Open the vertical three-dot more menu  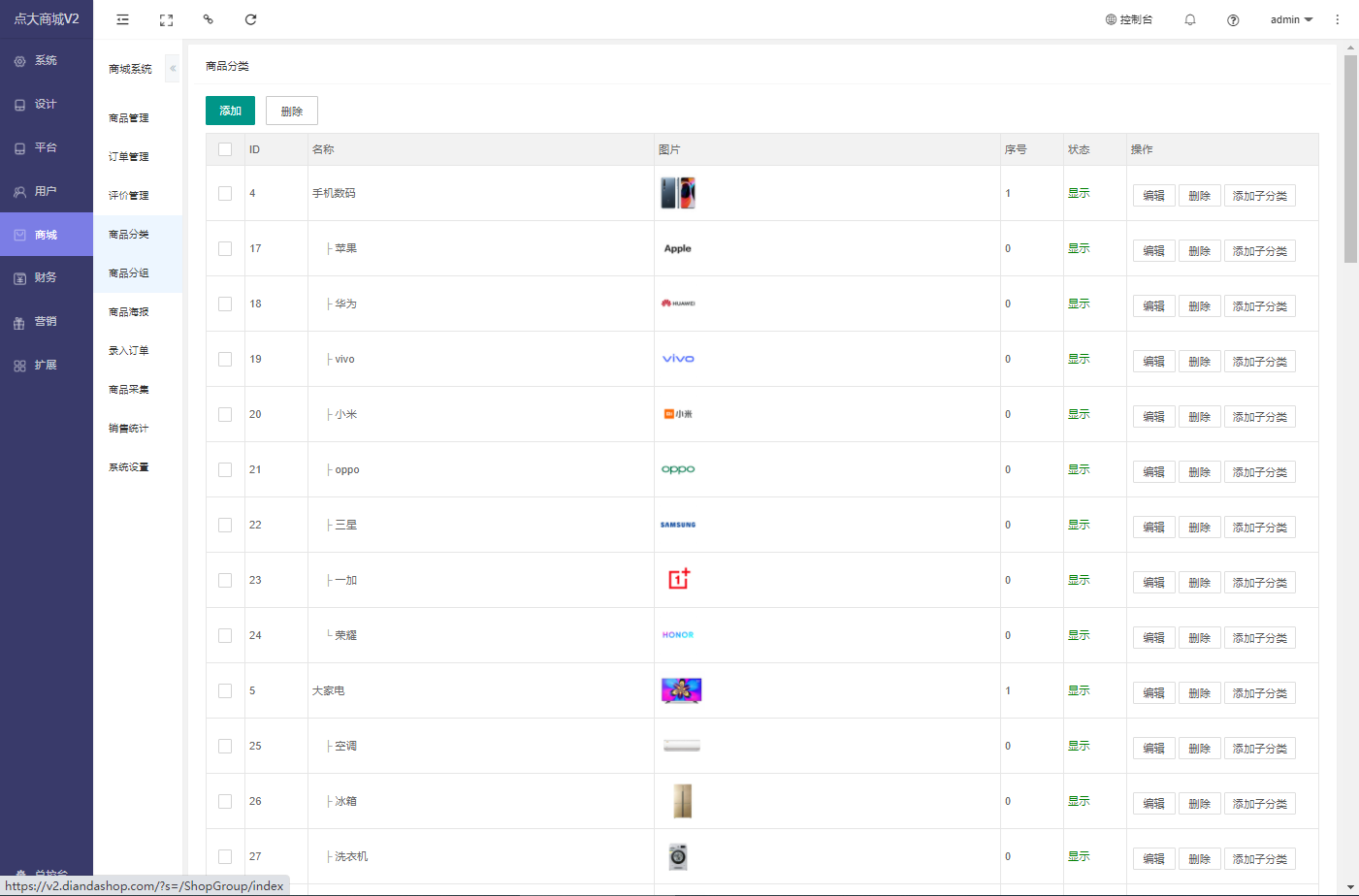click(x=1337, y=19)
